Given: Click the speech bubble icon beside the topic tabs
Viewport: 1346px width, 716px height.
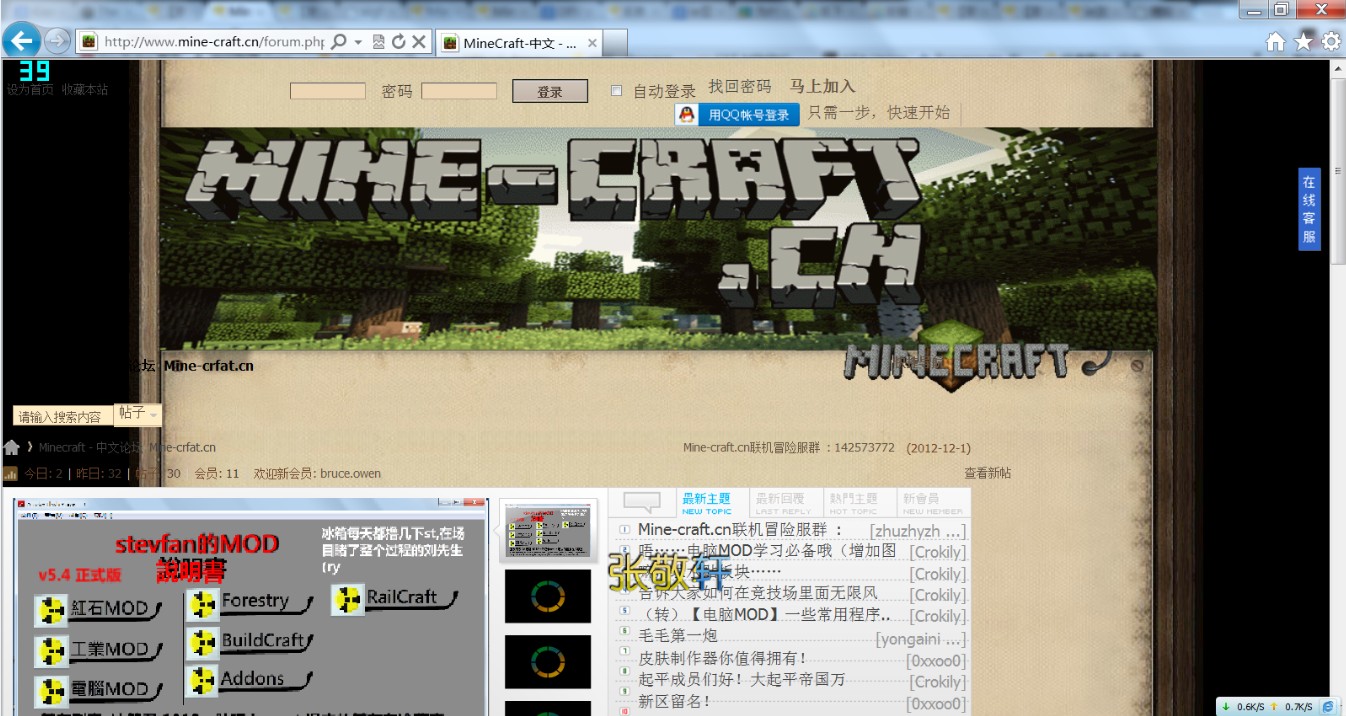Looking at the screenshot, I should point(642,502).
